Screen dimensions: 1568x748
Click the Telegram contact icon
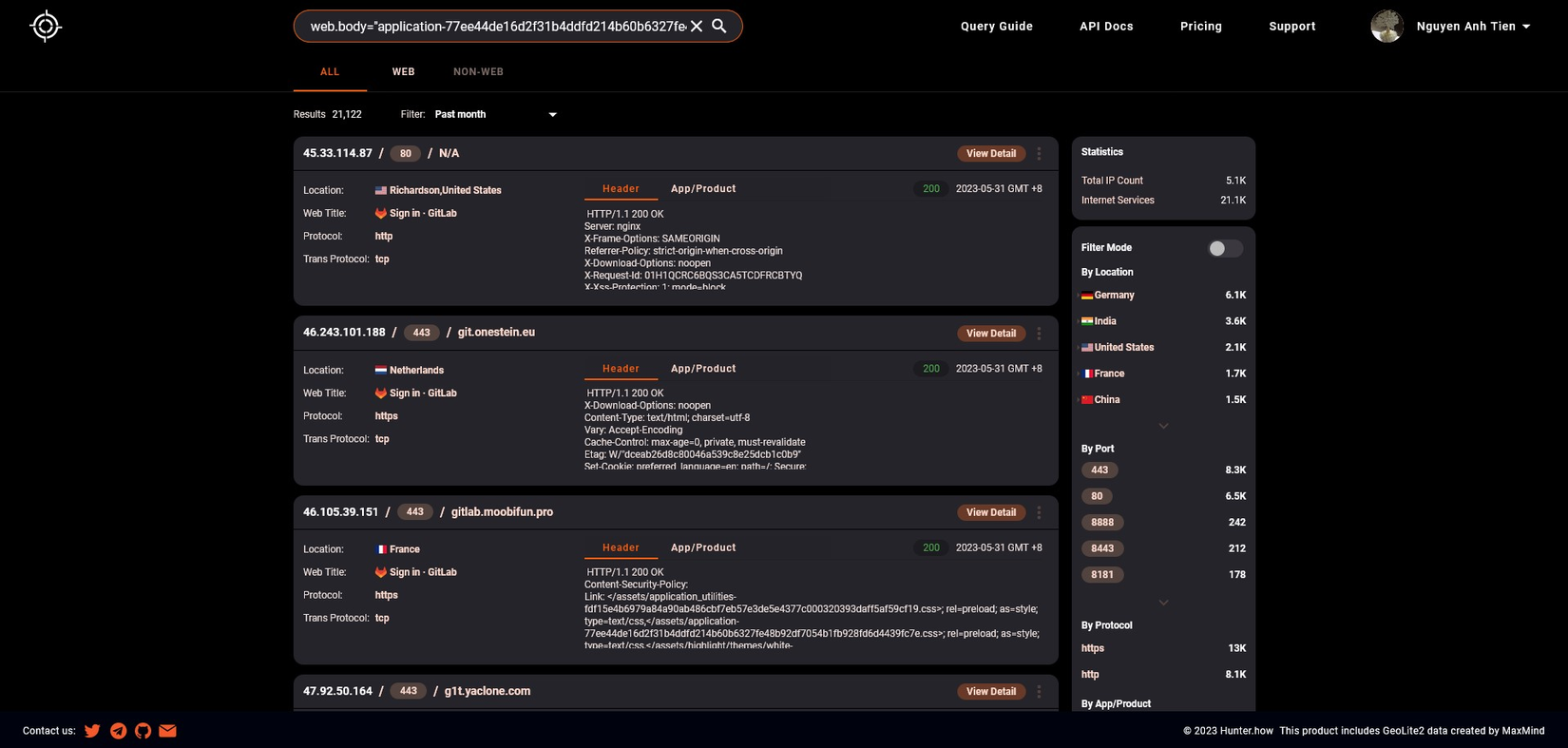point(118,731)
